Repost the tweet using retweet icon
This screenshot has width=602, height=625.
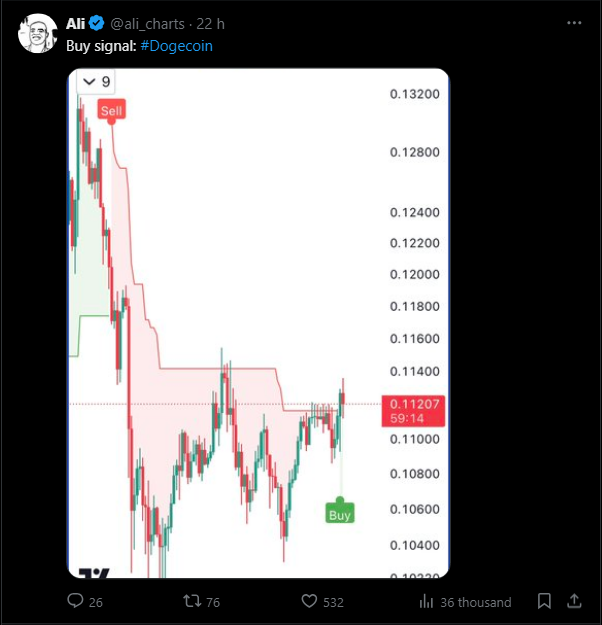(192, 601)
